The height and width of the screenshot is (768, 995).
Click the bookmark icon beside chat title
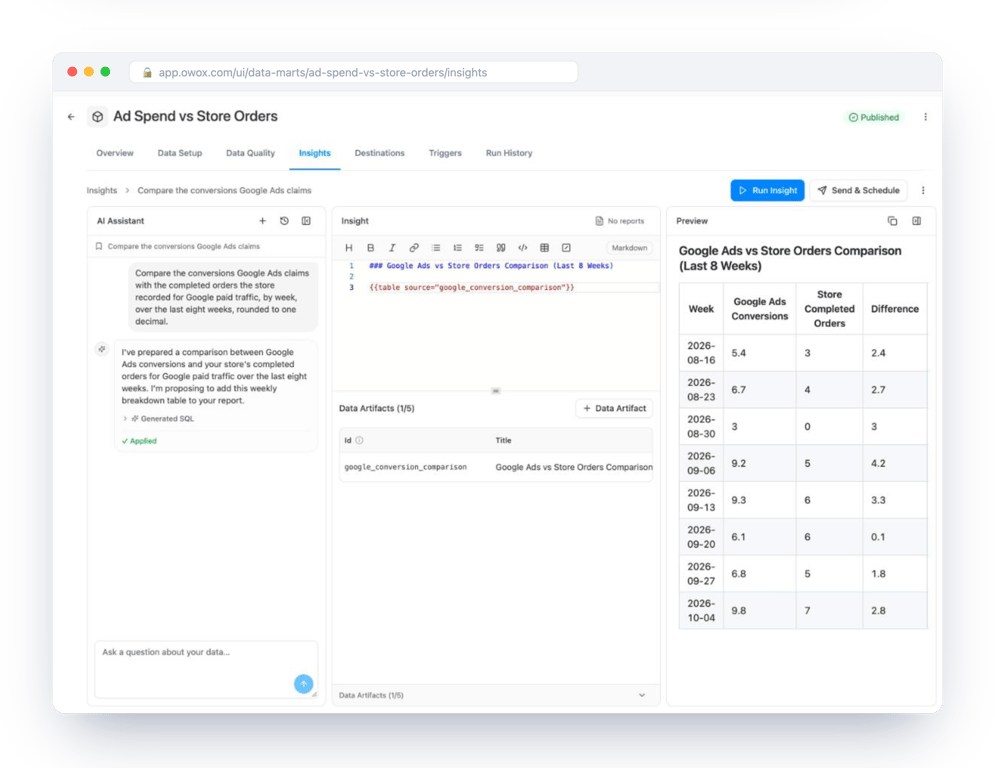pos(98,246)
